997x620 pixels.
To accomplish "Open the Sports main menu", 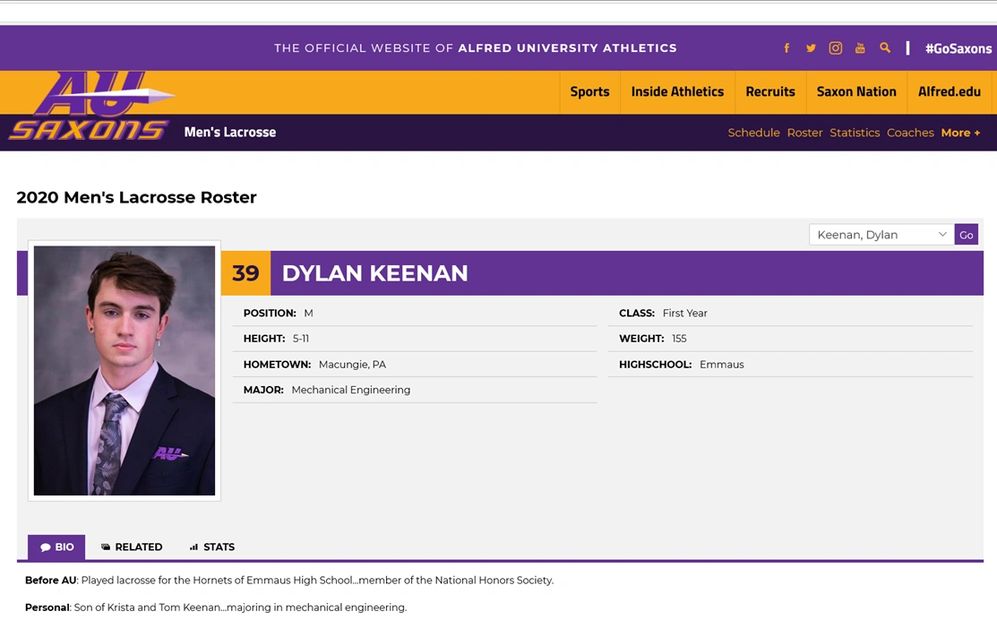I will click(x=589, y=92).
